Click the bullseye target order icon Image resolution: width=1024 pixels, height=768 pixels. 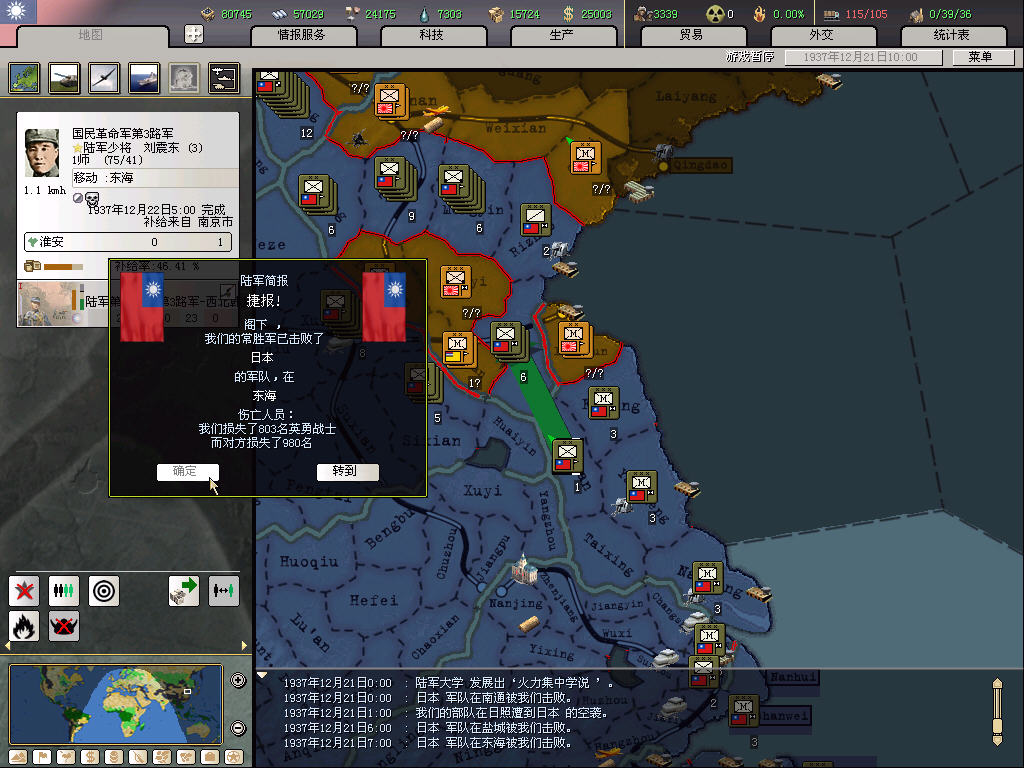point(104,591)
